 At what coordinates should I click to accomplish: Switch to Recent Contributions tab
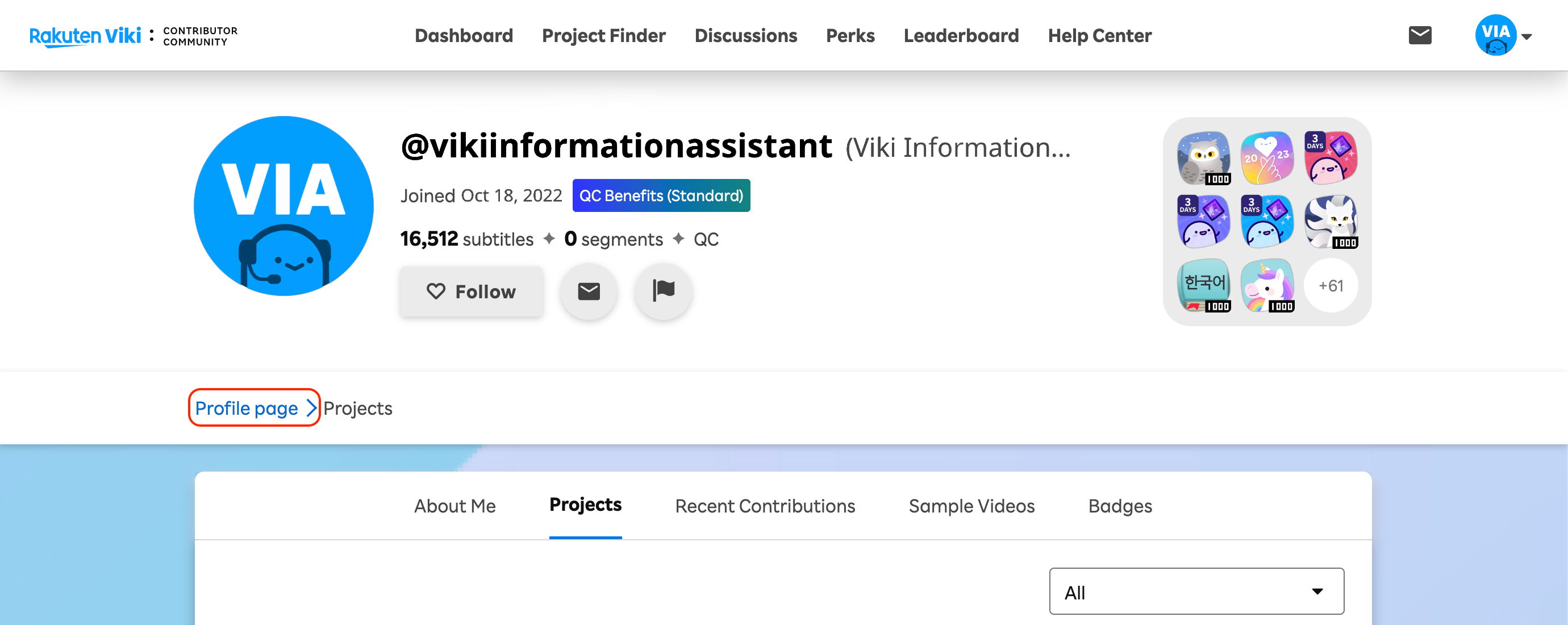[765, 506]
